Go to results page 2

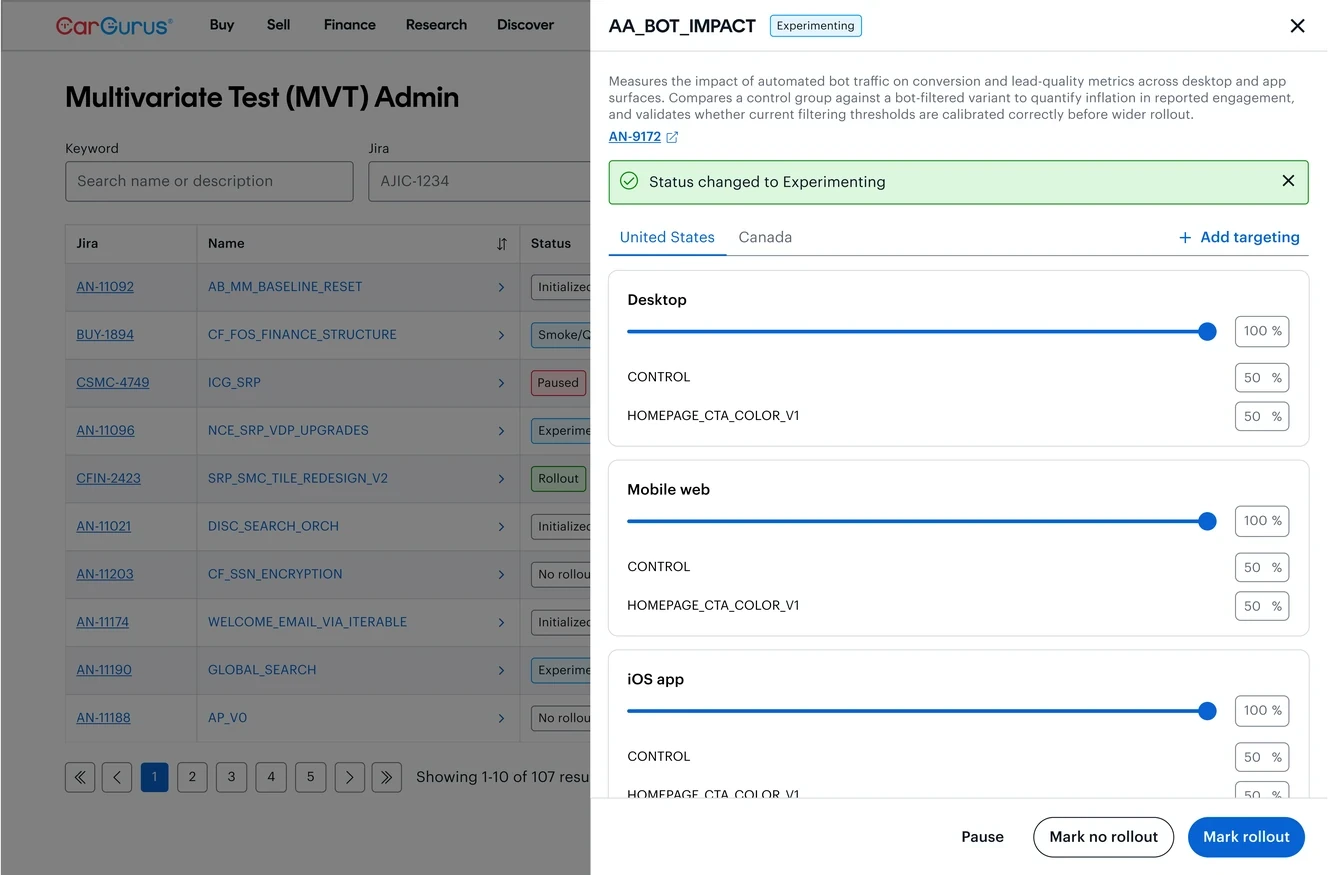coord(192,777)
